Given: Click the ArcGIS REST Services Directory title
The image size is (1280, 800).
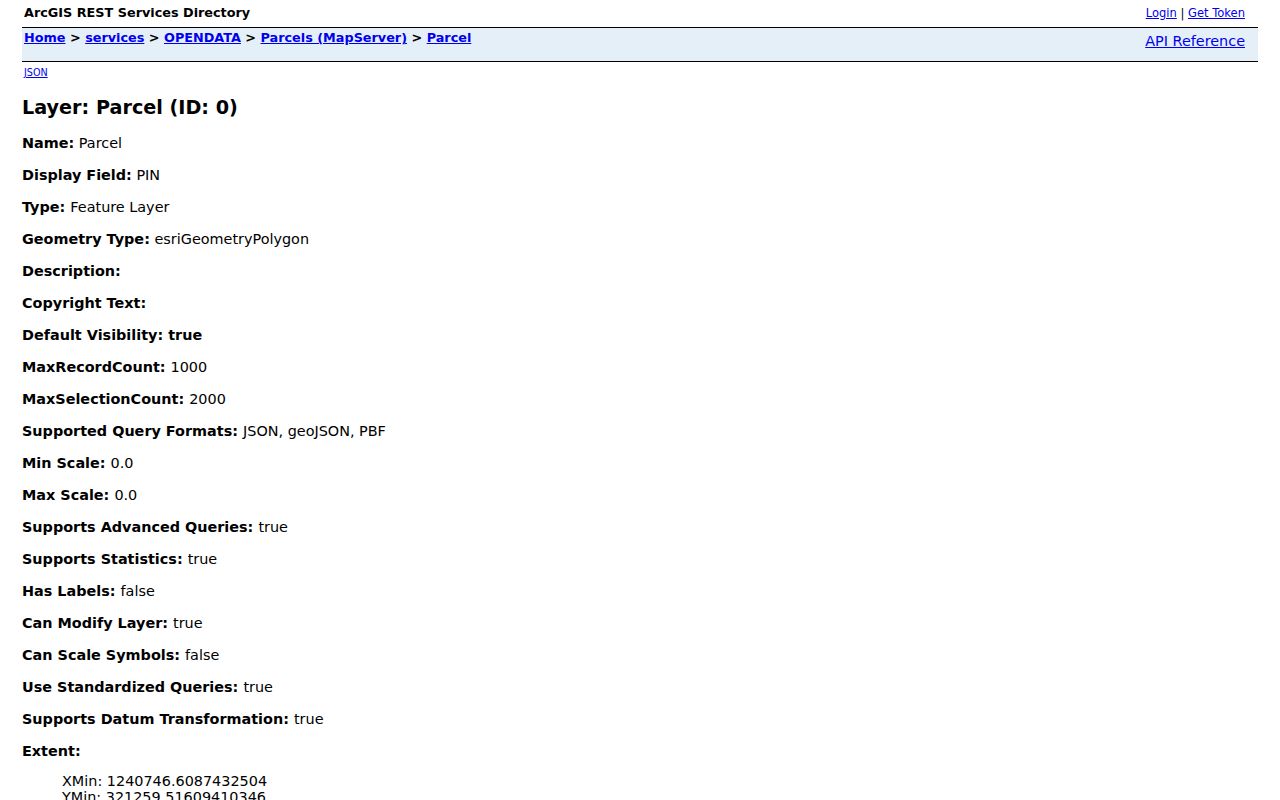Looking at the screenshot, I should (x=137, y=13).
